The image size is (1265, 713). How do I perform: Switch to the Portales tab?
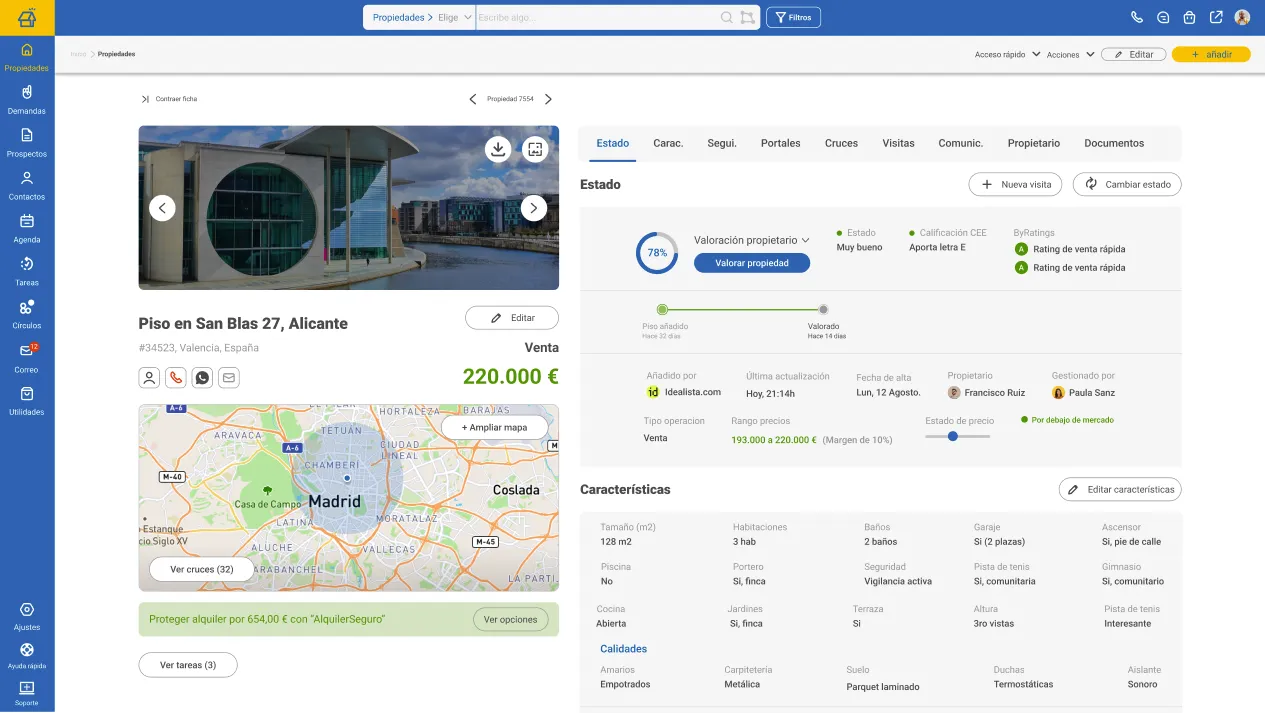(x=780, y=143)
